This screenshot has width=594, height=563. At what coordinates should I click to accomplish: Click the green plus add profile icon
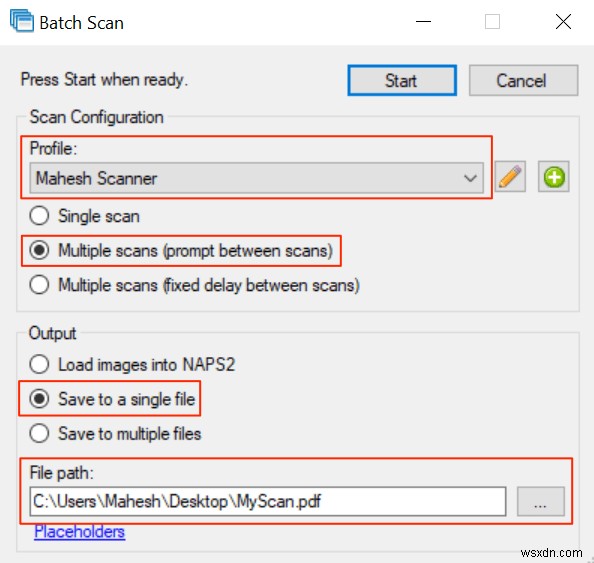pos(554,177)
